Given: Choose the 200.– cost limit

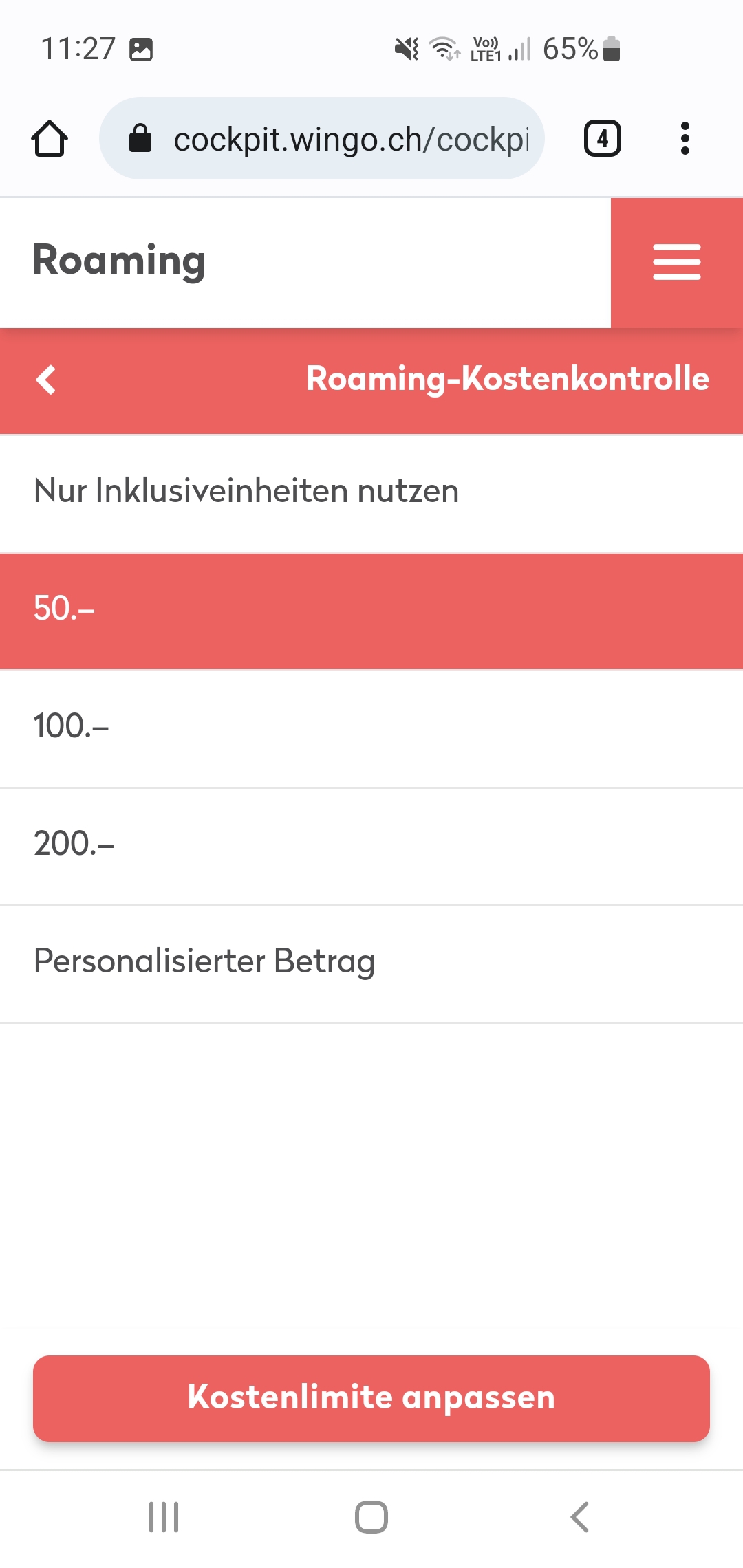Looking at the screenshot, I should click(371, 845).
